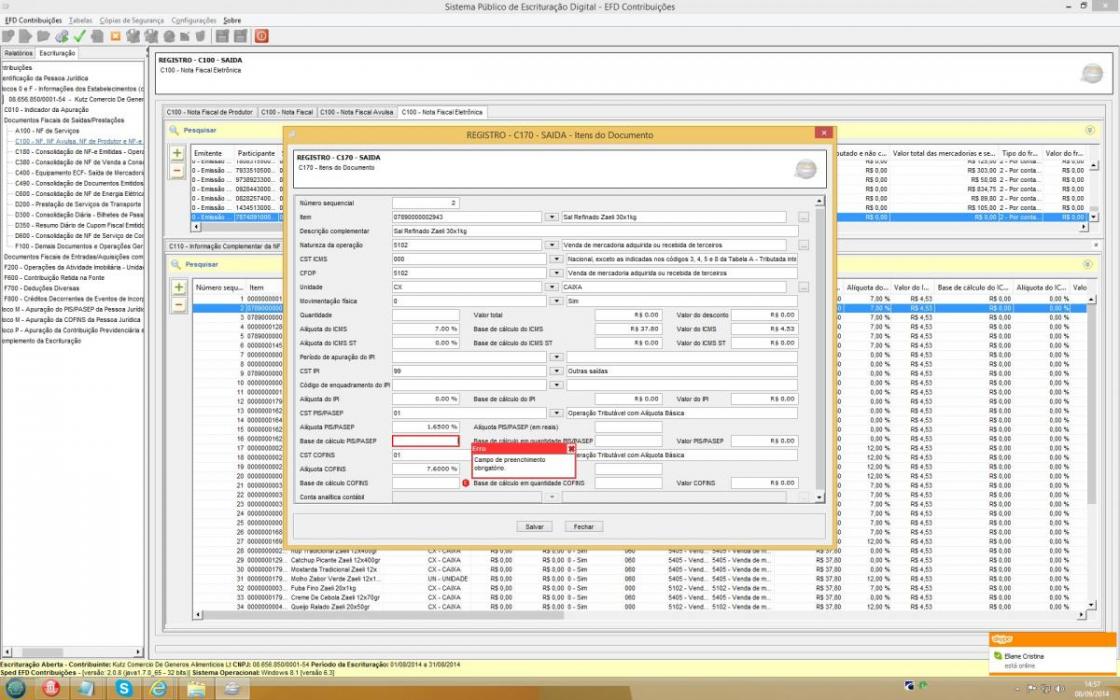Screen dimensions: 1120x700
Task: Open the Tabelas menu
Action: [81, 21]
